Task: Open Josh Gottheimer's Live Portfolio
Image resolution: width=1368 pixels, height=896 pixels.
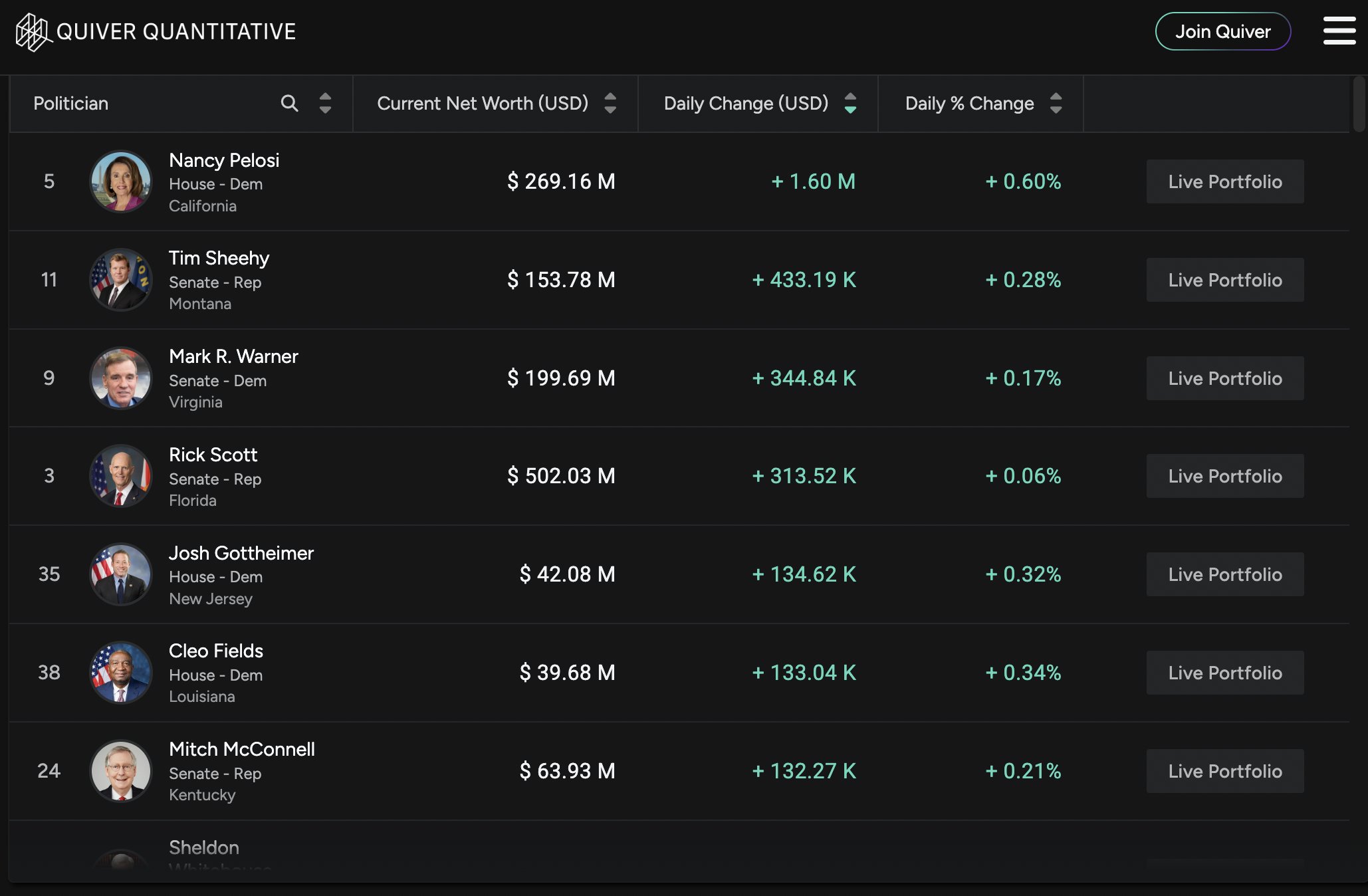Action: click(1225, 574)
